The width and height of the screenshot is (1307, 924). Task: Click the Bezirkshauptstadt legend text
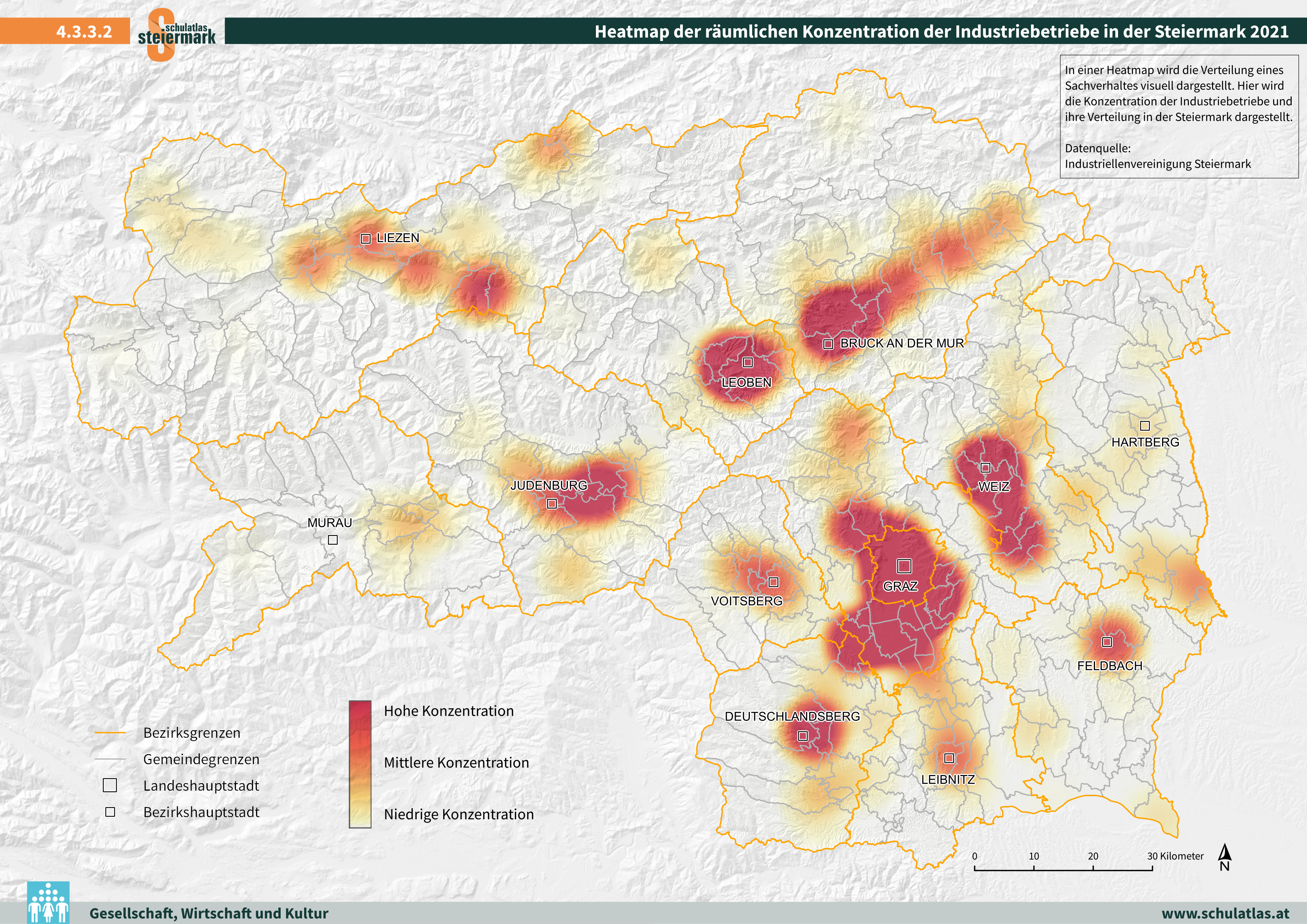tap(202, 813)
